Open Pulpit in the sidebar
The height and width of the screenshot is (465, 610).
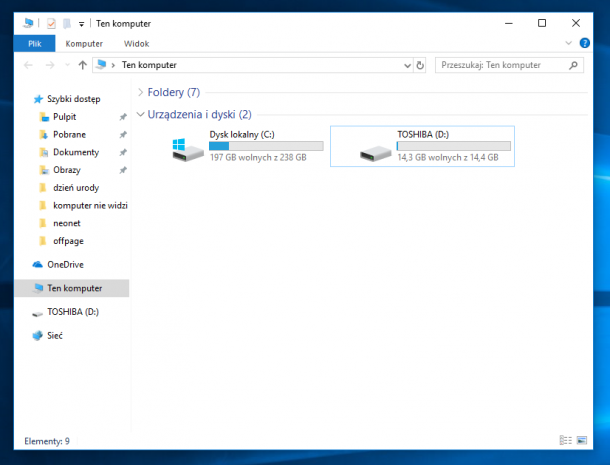(x=65, y=117)
